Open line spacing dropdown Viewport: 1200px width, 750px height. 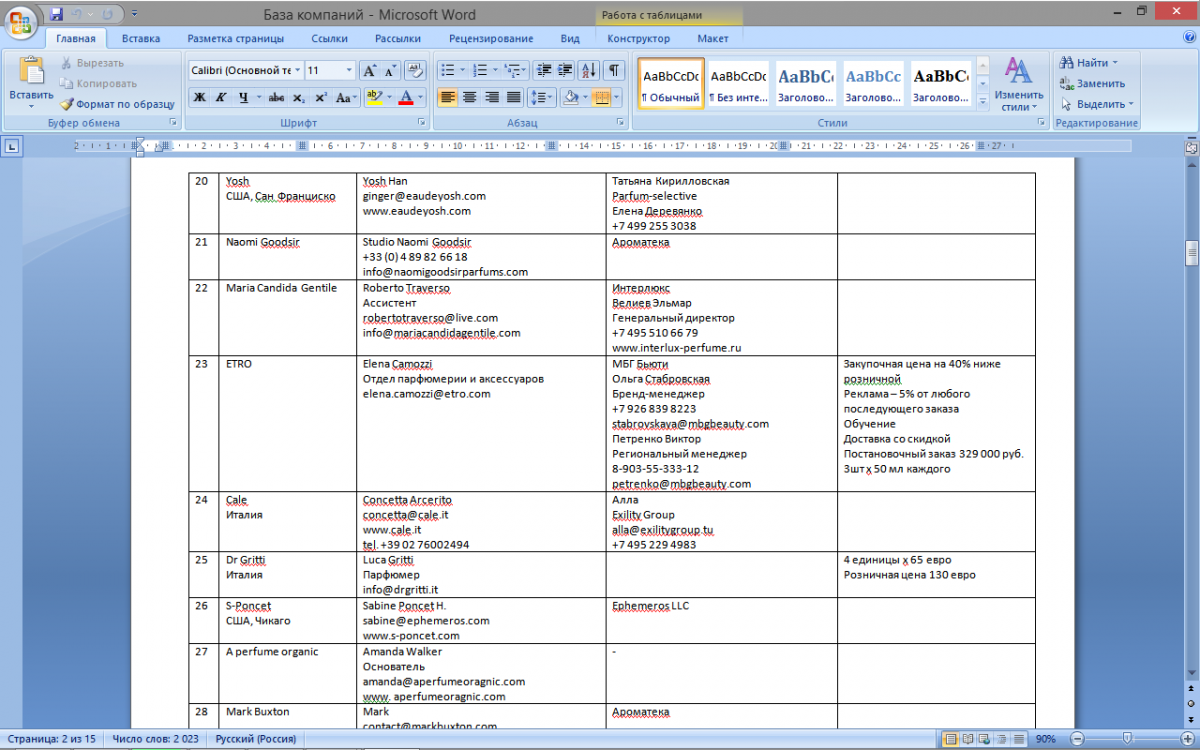(541, 97)
